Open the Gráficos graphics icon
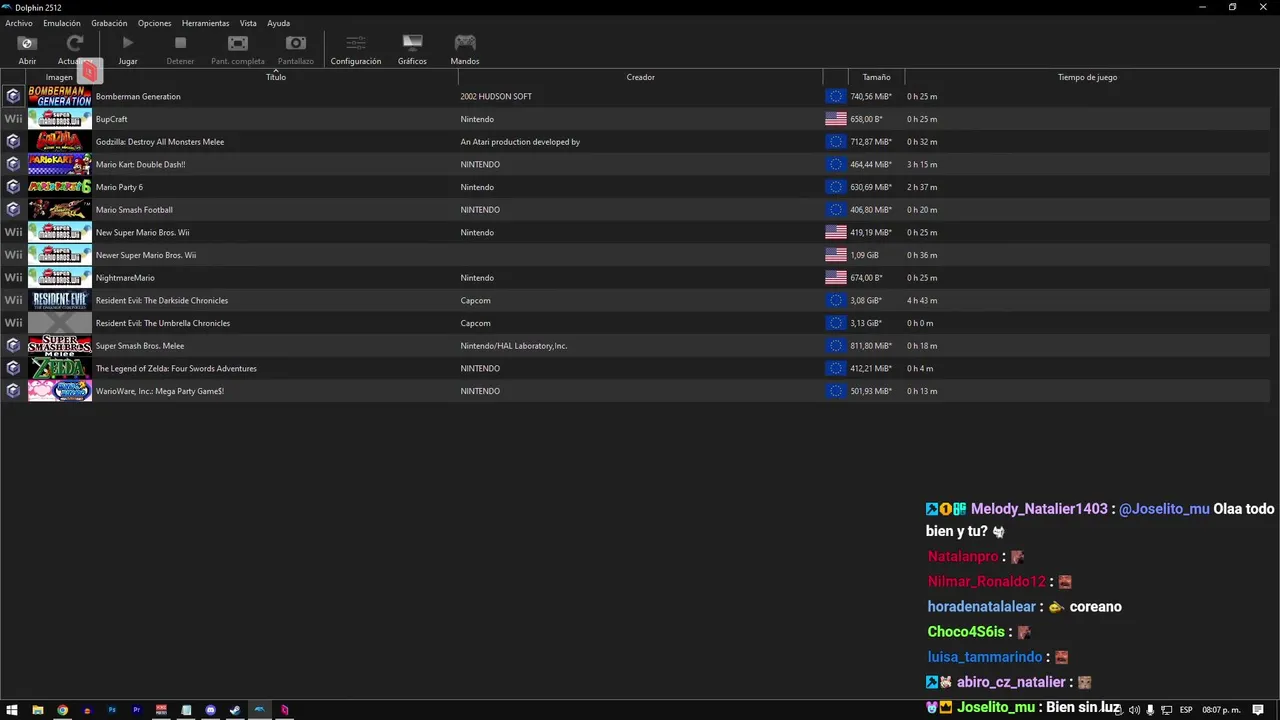This screenshot has width=1280, height=720. click(x=412, y=43)
